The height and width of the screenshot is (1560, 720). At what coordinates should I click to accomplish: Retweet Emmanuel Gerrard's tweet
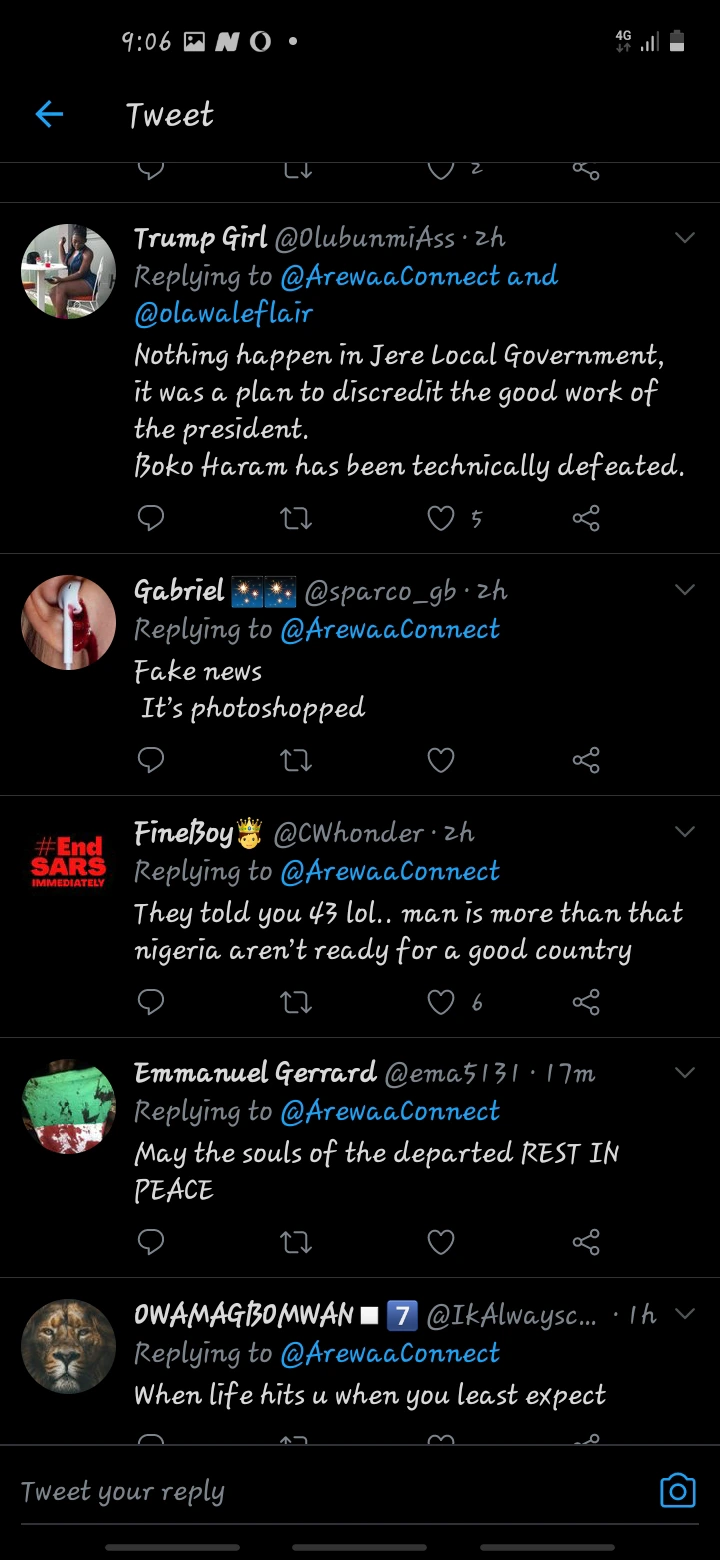[x=296, y=1242]
